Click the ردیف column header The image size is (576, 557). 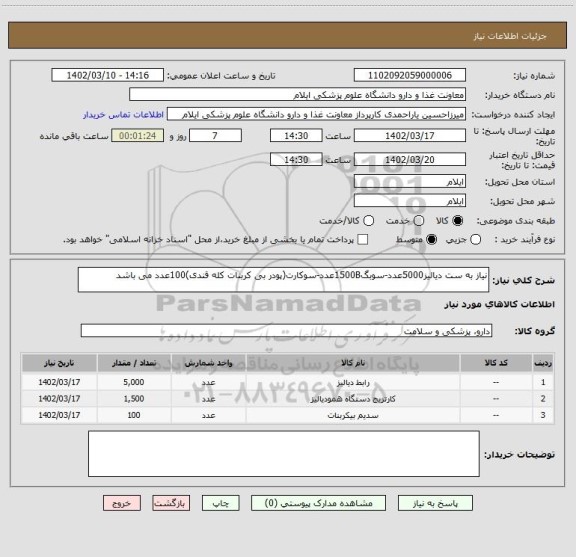tap(543, 363)
